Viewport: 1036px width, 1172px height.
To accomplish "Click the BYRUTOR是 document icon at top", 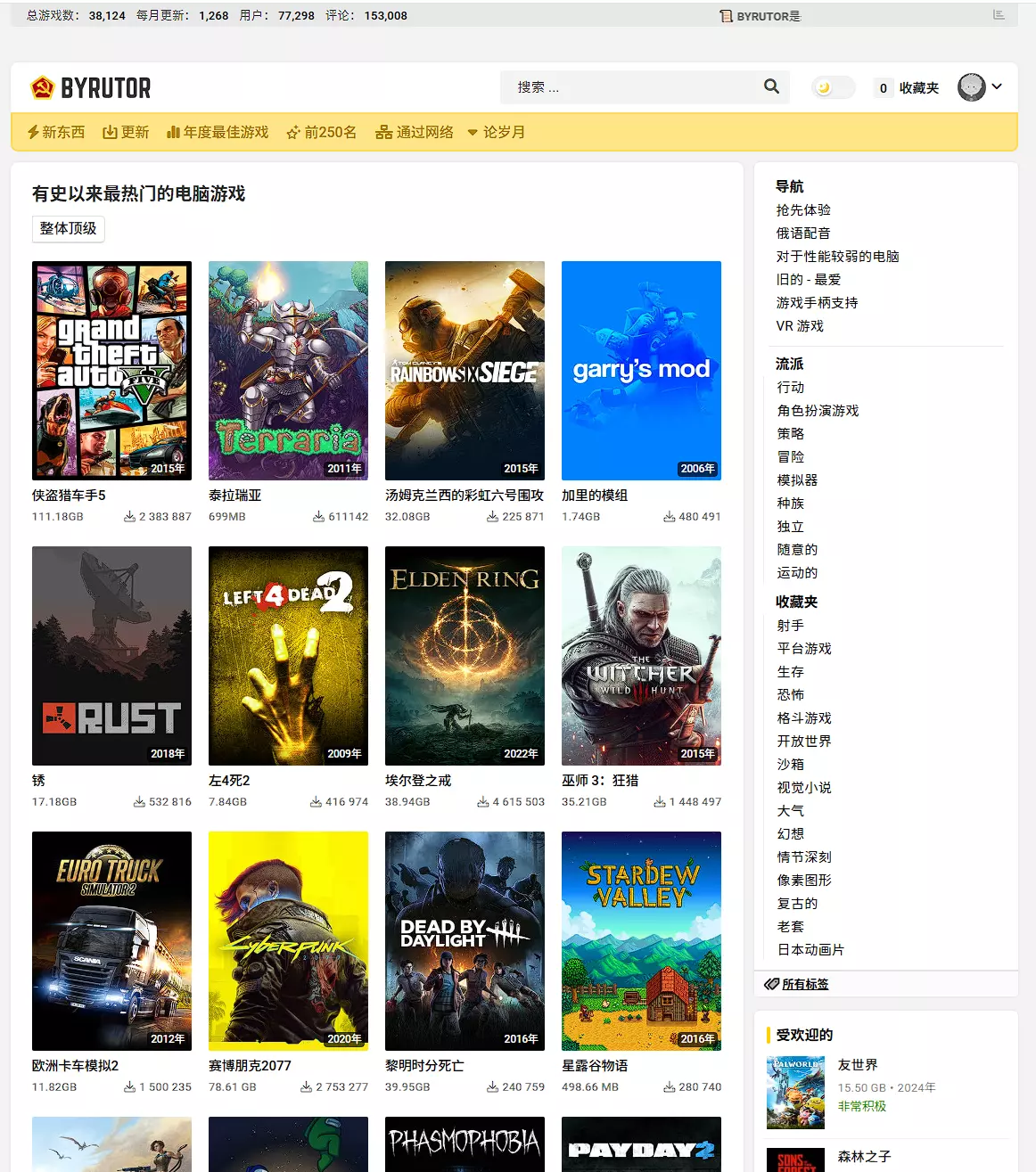I will pyautogui.click(x=726, y=16).
